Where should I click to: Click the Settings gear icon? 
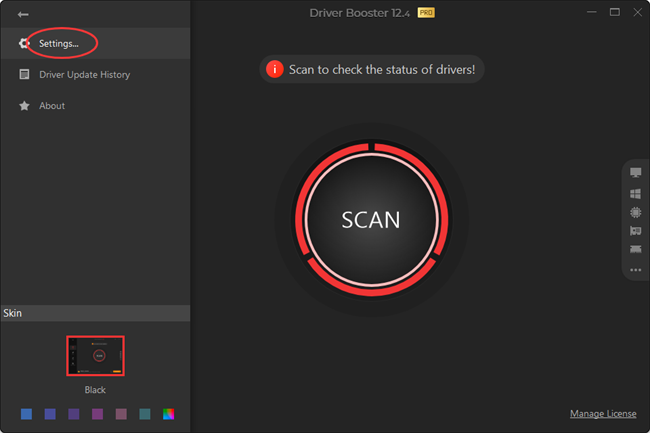coord(24,44)
